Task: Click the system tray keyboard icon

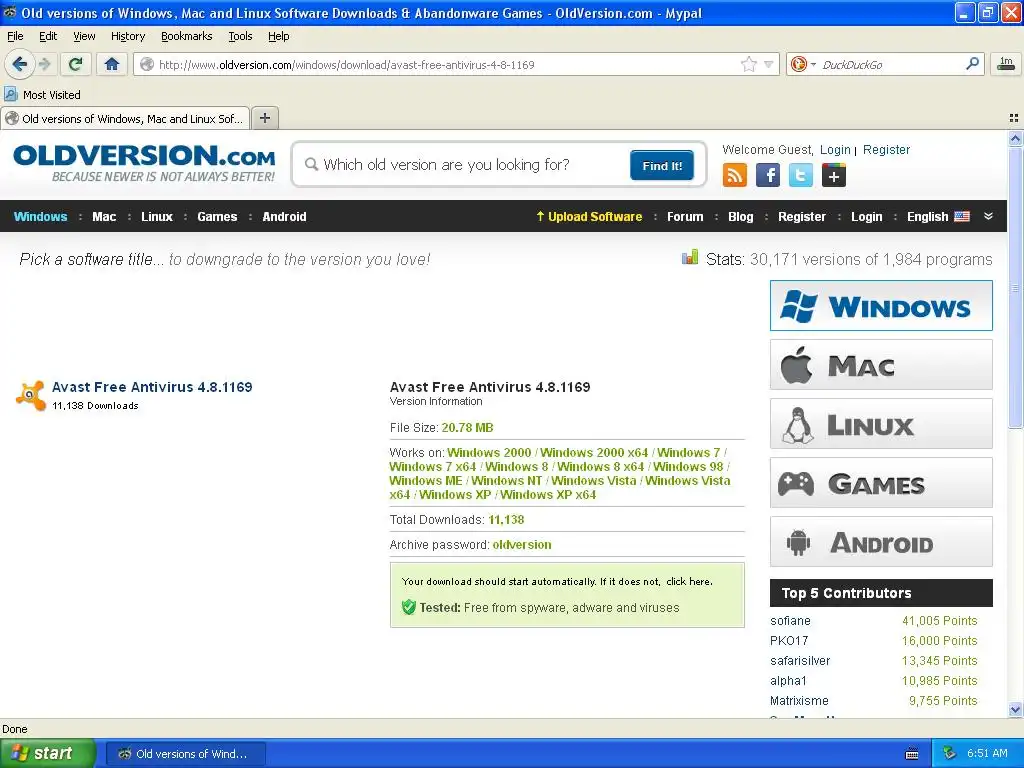Action: [912, 754]
